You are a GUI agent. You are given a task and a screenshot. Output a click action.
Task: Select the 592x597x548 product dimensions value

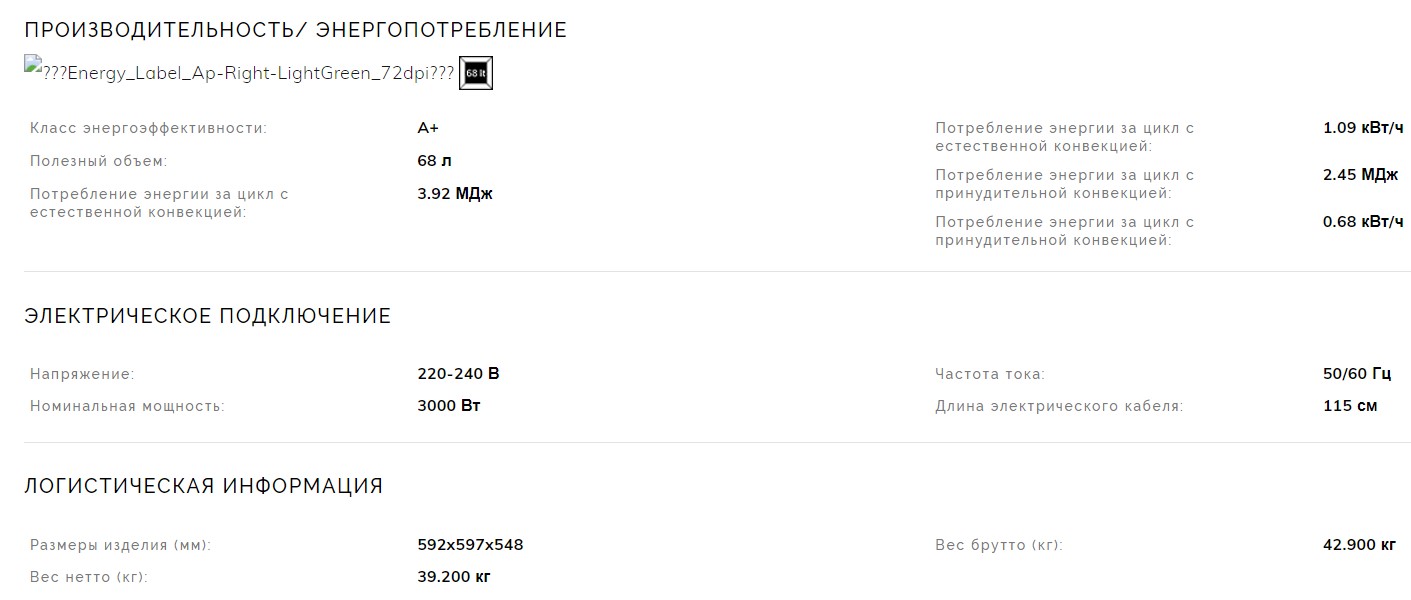click(x=470, y=545)
